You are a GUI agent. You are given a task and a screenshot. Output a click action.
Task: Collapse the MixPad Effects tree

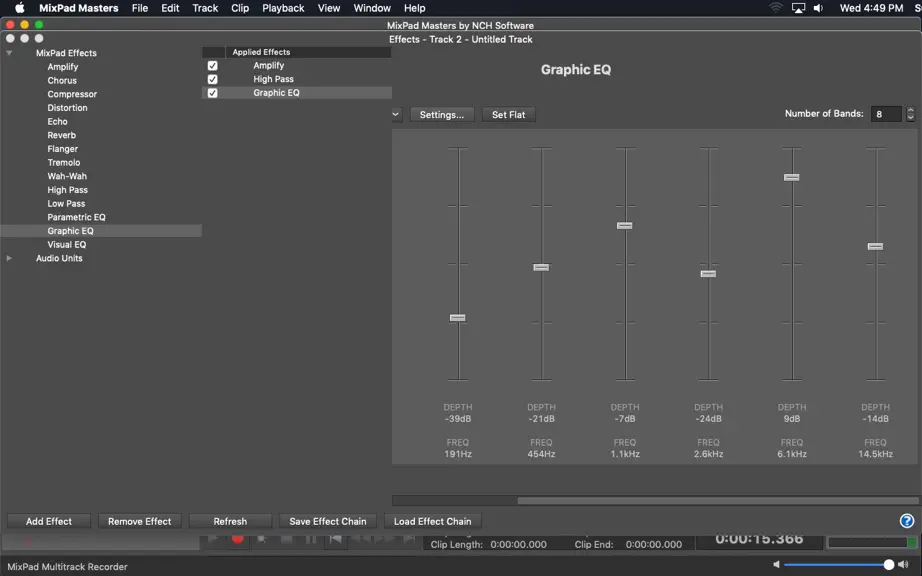(x=9, y=53)
